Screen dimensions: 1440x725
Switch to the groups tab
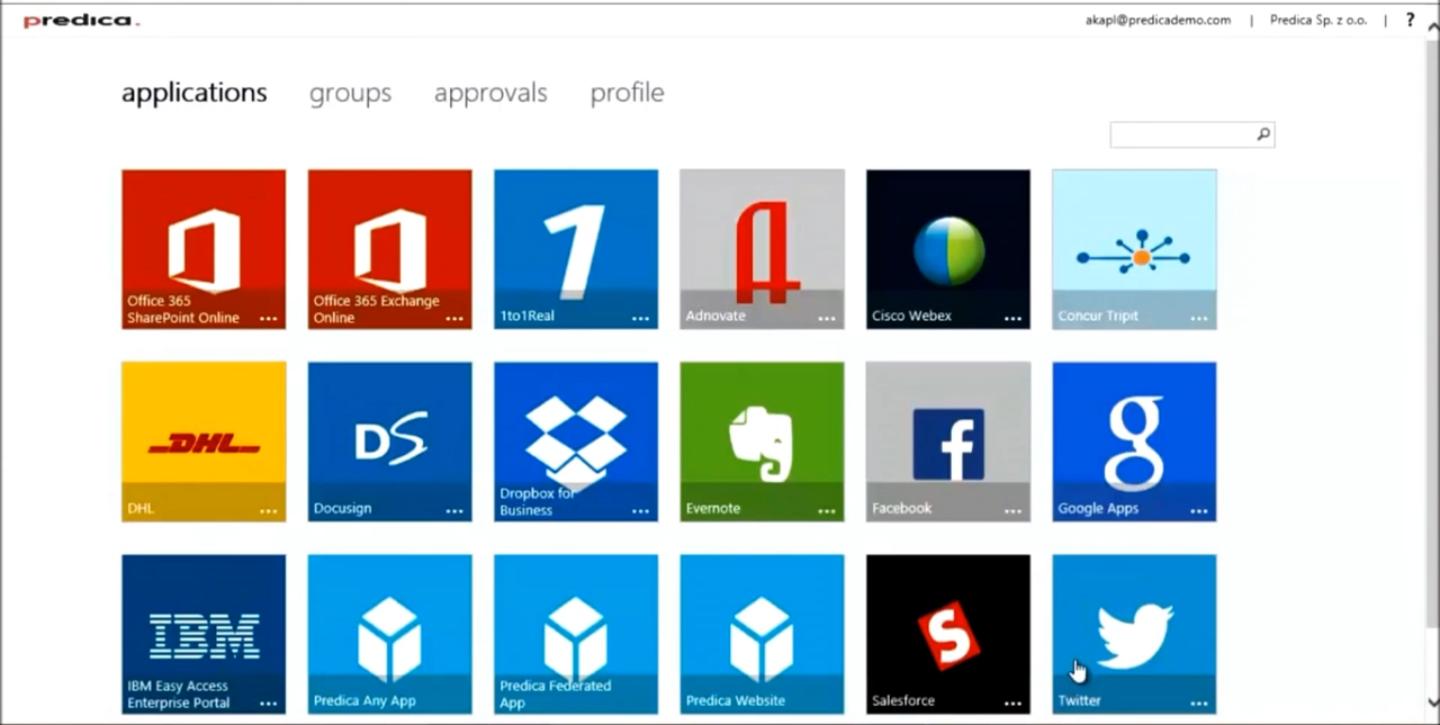(x=350, y=93)
